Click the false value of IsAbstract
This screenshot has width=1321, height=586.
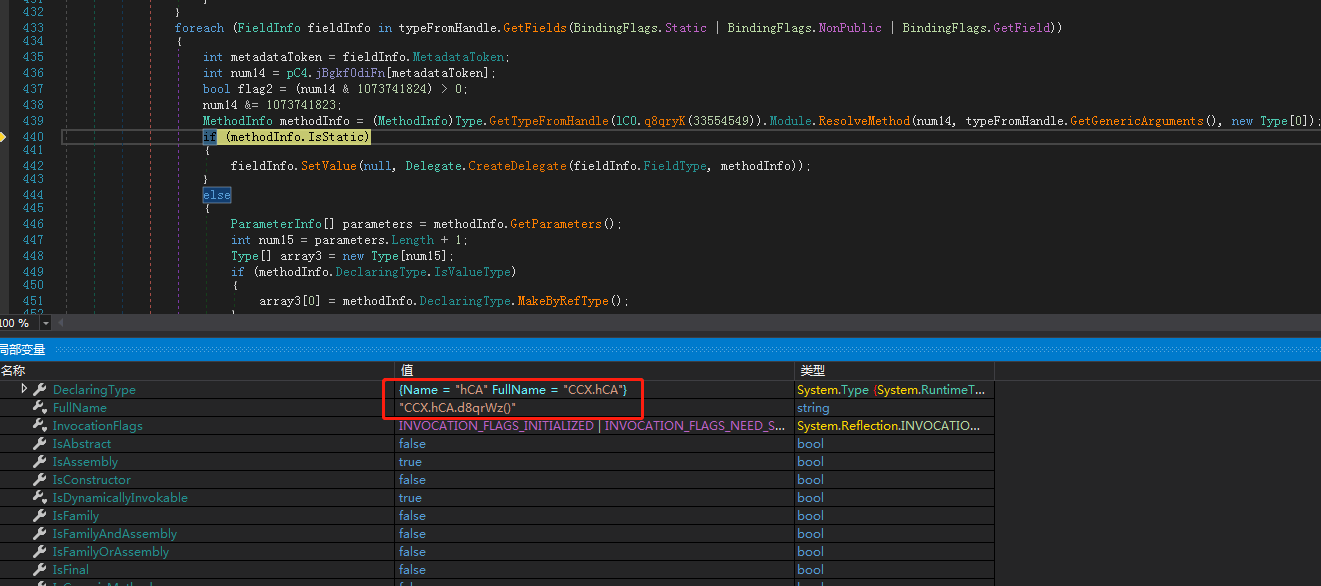pyautogui.click(x=412, y=443)
